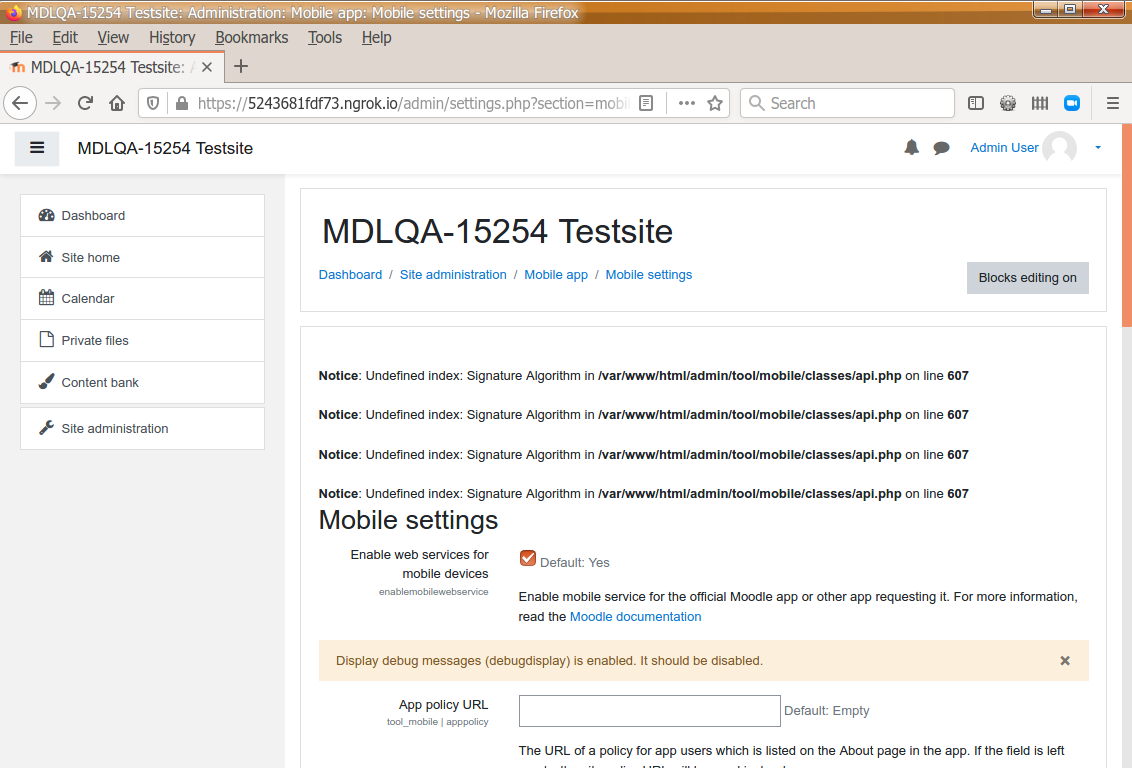Focus the Firefox Search box
The width and height of the screenshot is (1132, 768).
pyautogui.click(x=848, y=103)
